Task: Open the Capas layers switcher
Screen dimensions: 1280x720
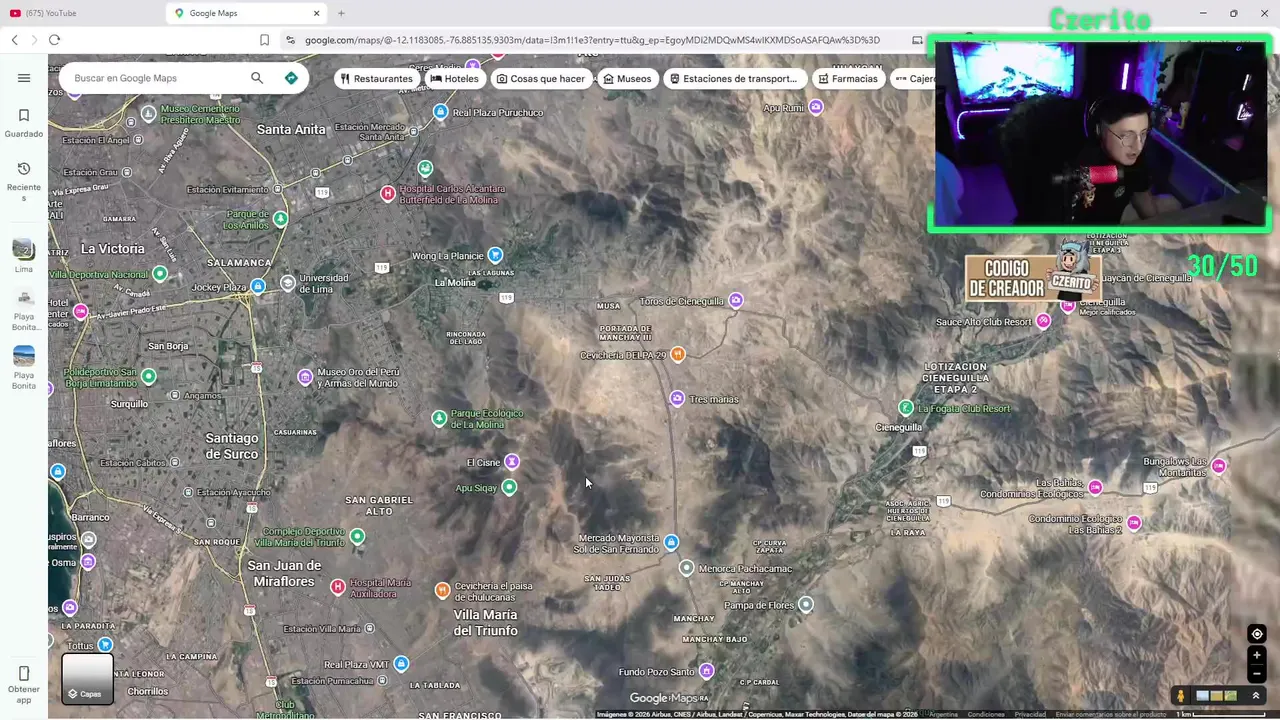Action: pyautogui.click(x=87, y=677)
